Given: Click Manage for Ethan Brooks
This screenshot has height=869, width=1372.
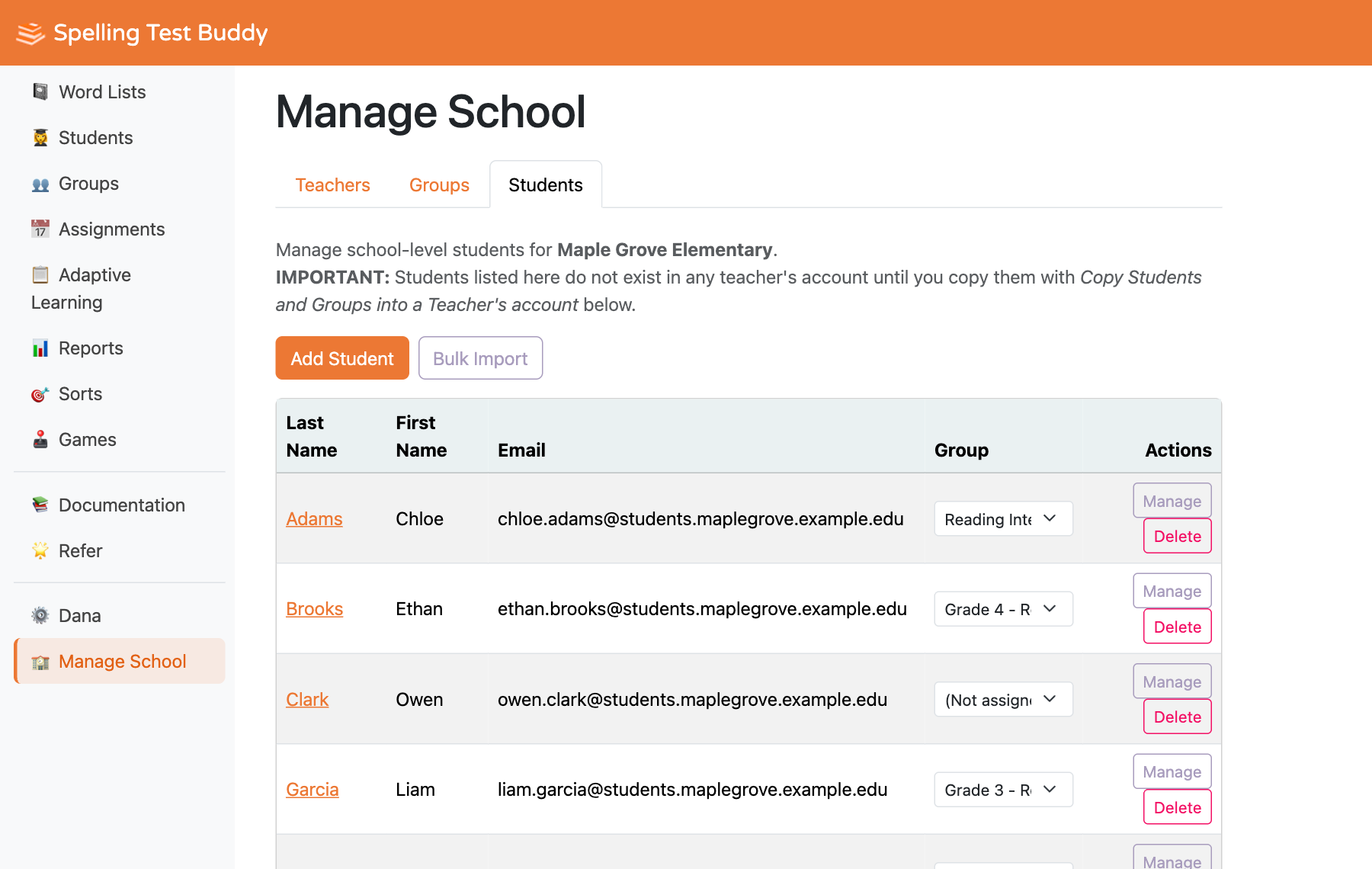Looking at the screenshot, I should [x=1172, y=591].
